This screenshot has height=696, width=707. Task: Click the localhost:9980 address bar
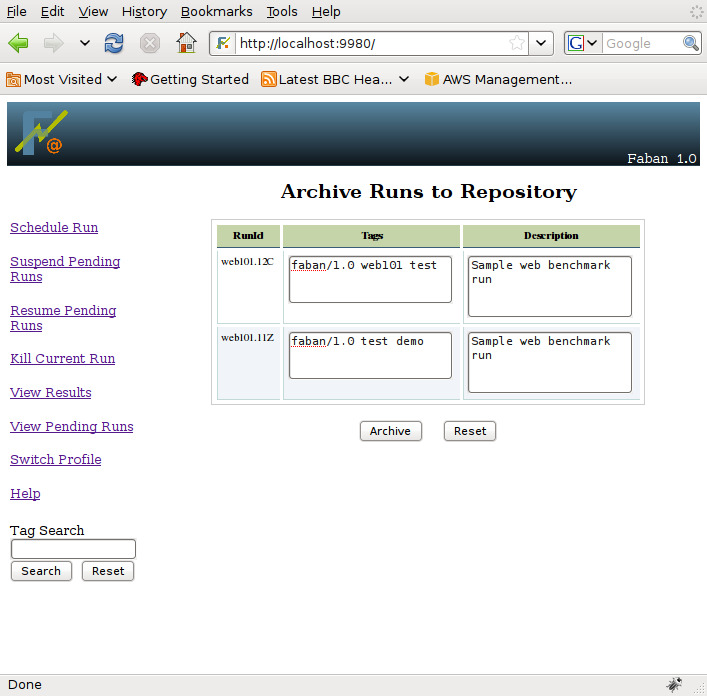pos(370,43)
